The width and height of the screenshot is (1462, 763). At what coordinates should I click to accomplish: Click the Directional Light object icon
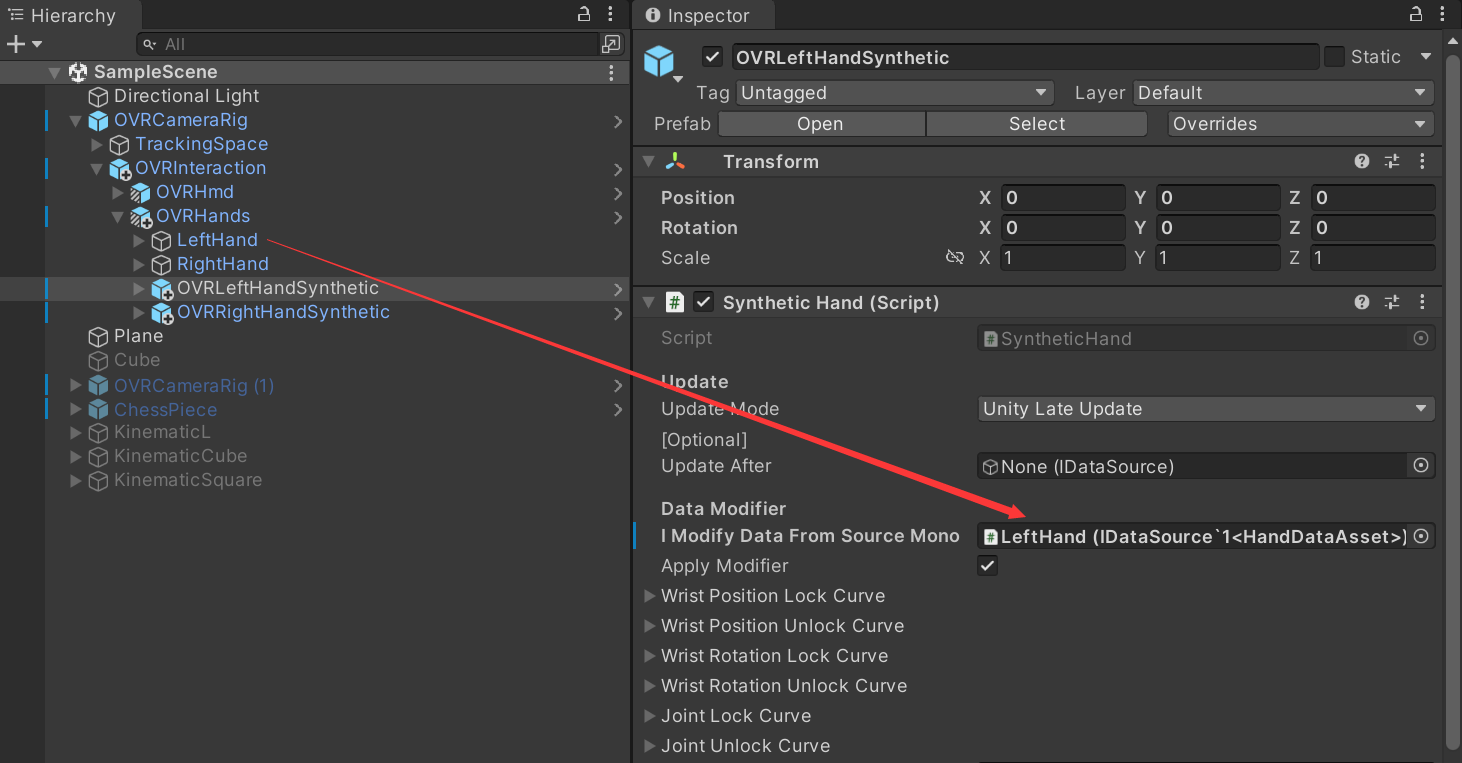click(98, 96)
